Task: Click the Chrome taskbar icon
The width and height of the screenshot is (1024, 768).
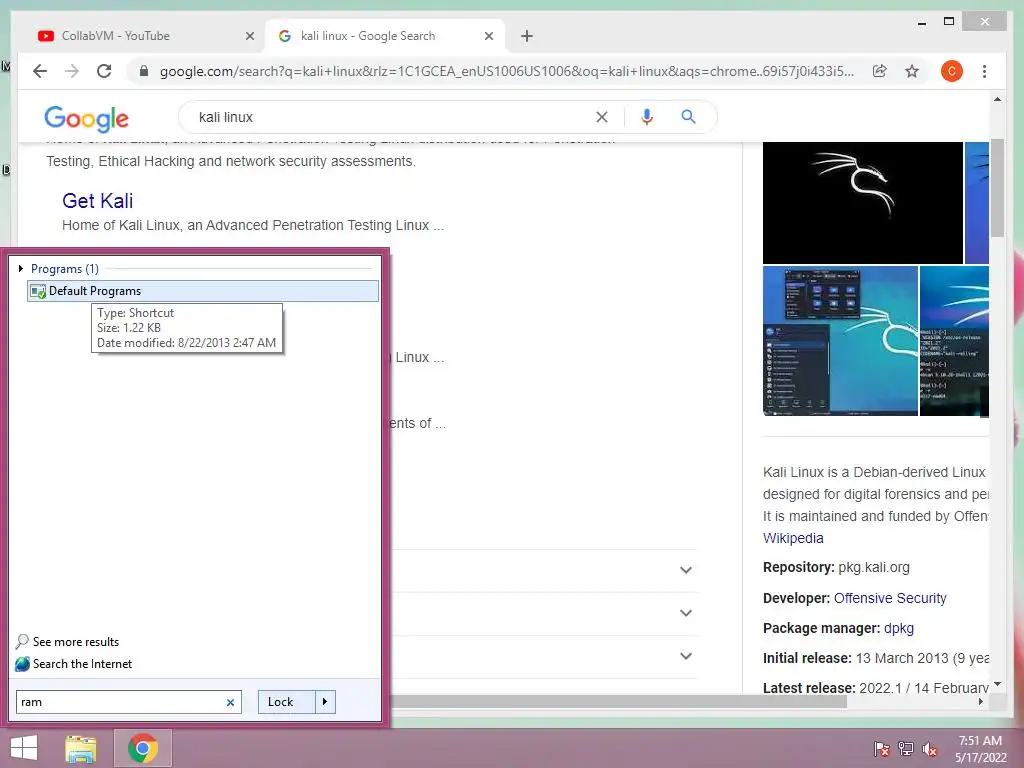Action: 143,748
